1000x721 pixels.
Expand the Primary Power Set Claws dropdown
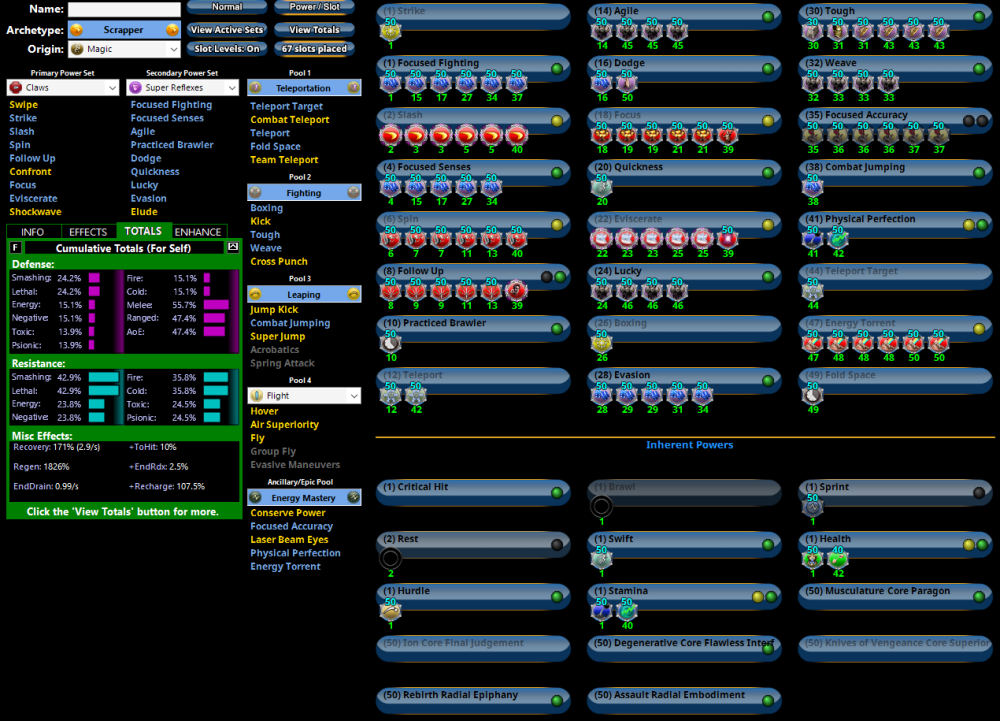62,88
